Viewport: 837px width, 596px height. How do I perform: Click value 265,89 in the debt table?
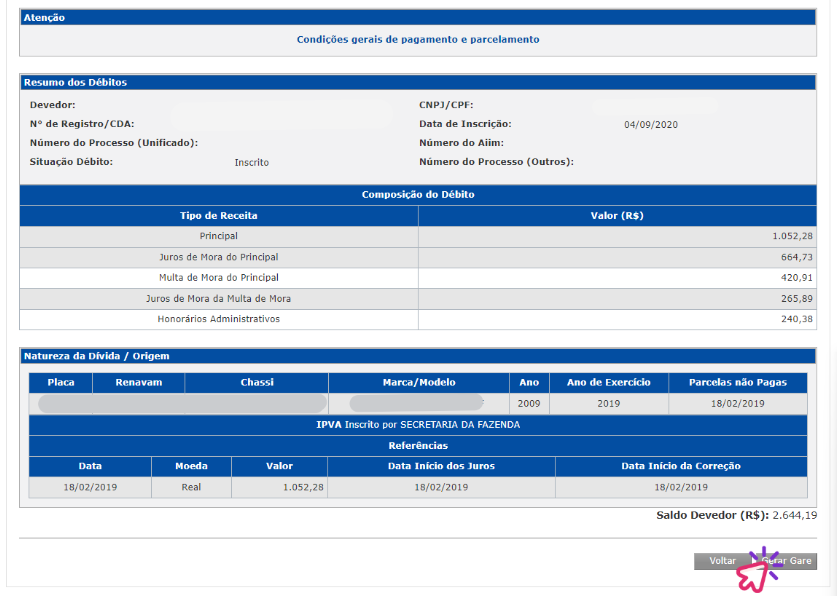(x=796, y=299)
